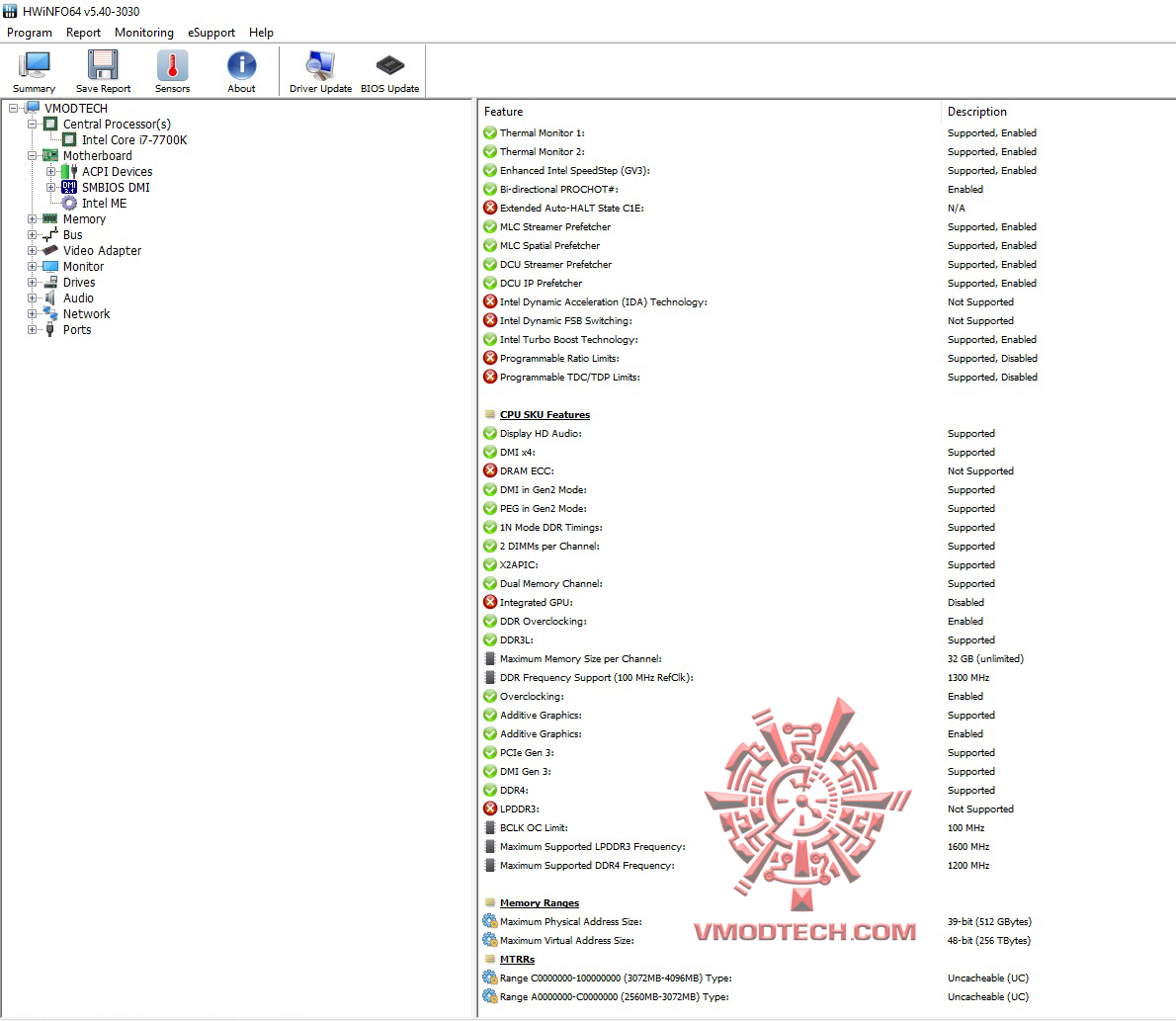
Task: Click the folder icon beside CPU SKU Features
Action: 490,414
